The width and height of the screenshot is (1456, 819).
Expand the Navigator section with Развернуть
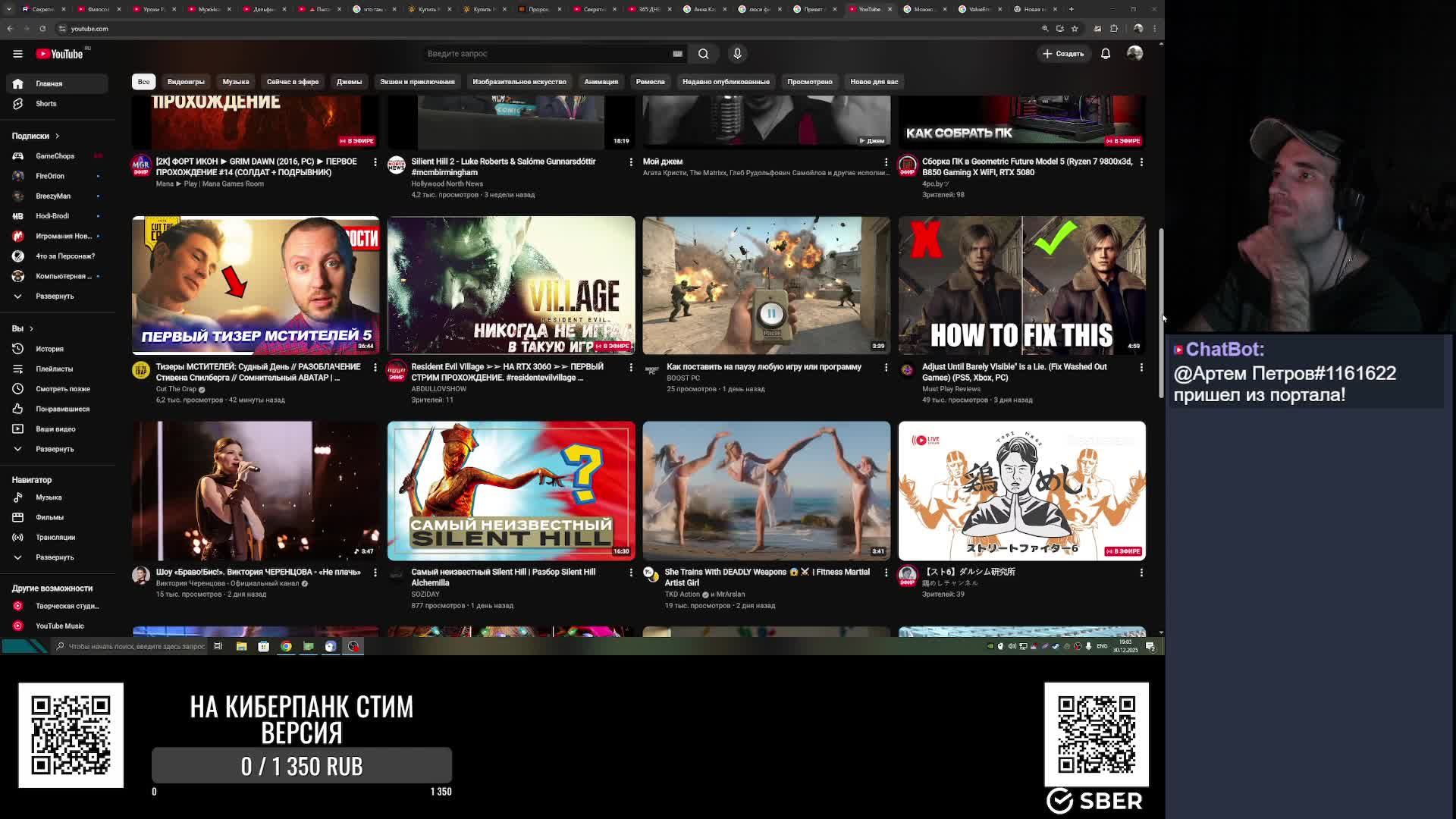(54, 557)
